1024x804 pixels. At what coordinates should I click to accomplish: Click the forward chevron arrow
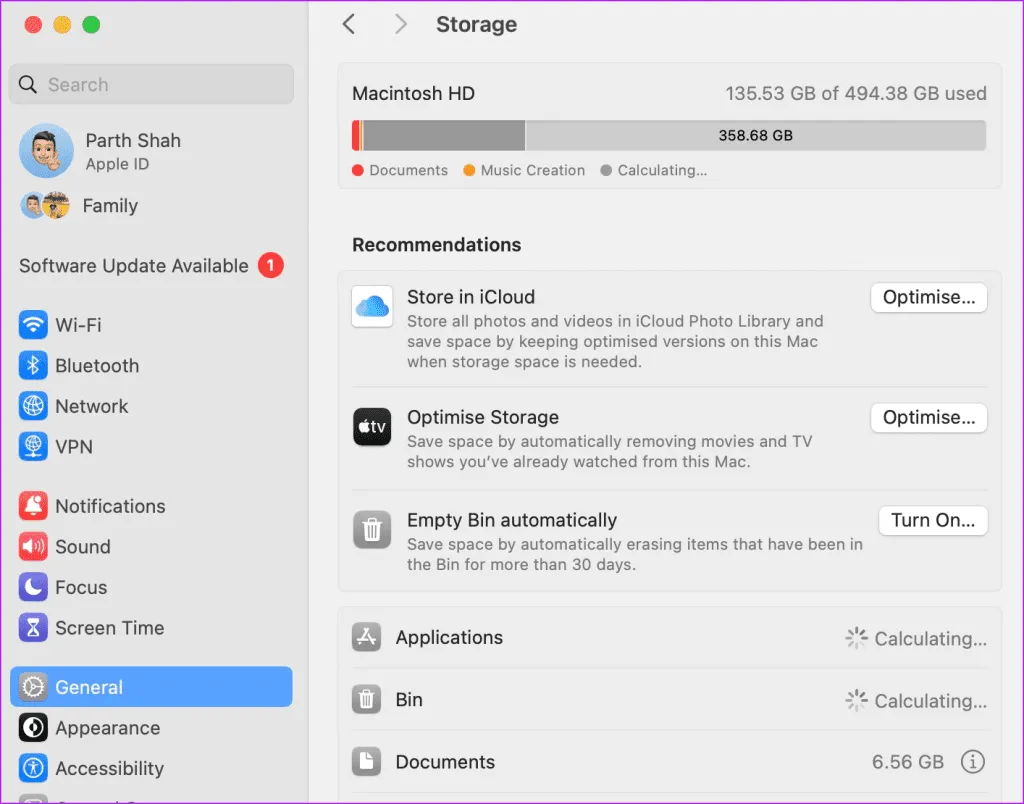401,24
